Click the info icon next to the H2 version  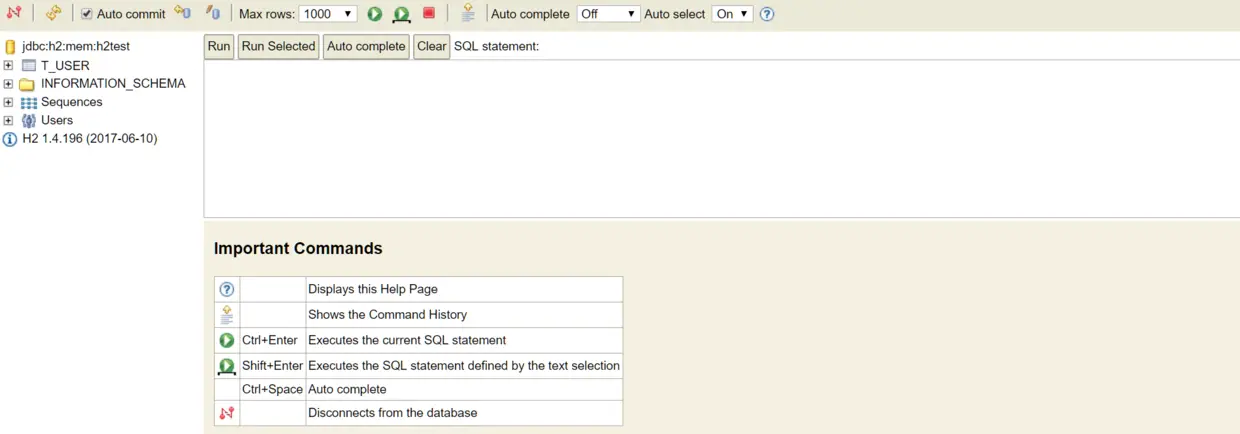[10, 139]
